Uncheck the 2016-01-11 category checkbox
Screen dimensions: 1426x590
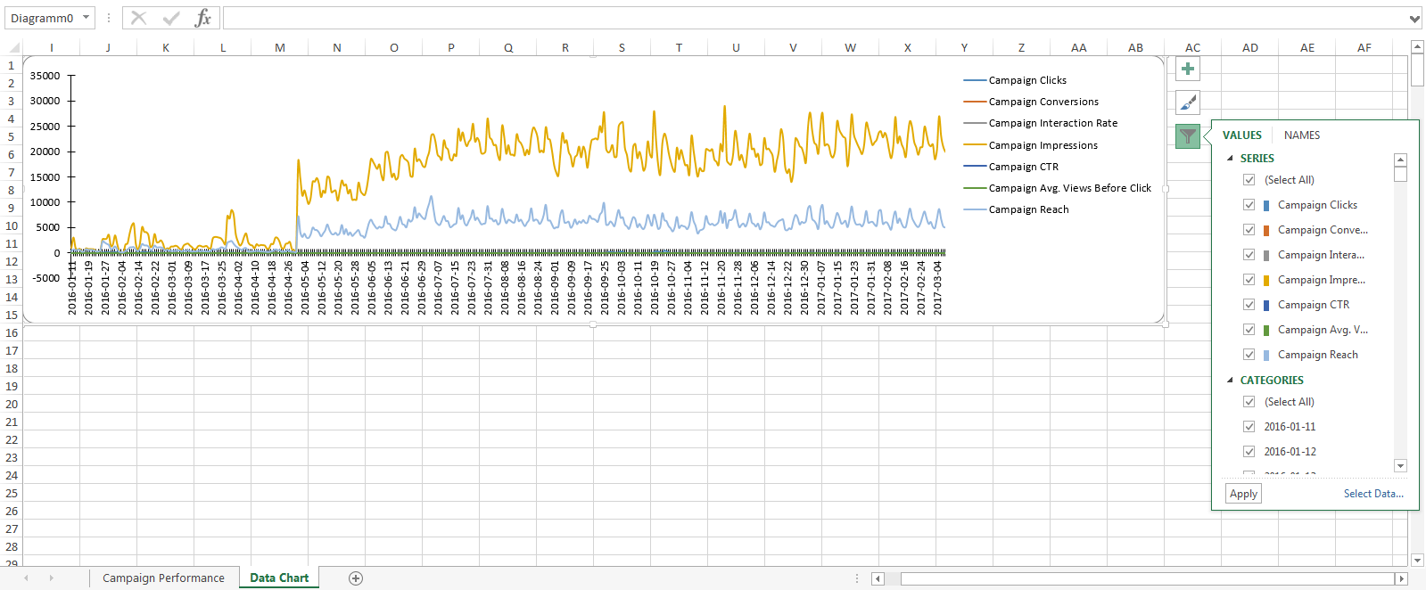point(1249,427)
